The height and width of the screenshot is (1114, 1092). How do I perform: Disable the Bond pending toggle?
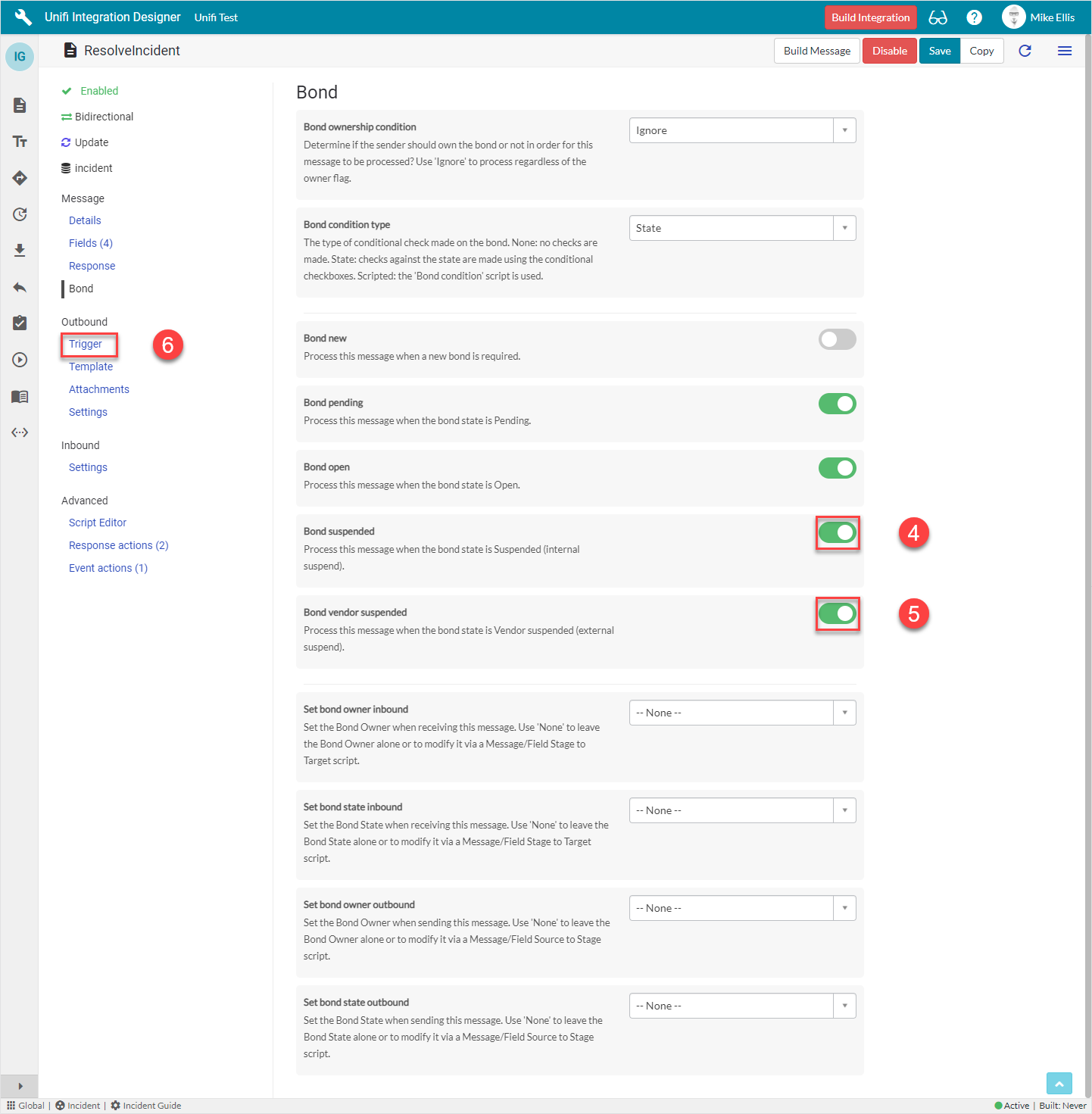(x=837, y=404)
